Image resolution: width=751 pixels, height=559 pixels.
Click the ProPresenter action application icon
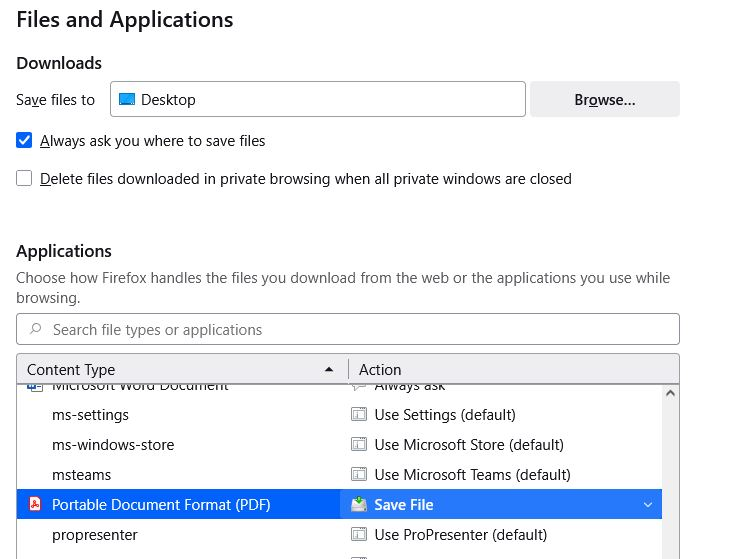click(x=359, y=535)
